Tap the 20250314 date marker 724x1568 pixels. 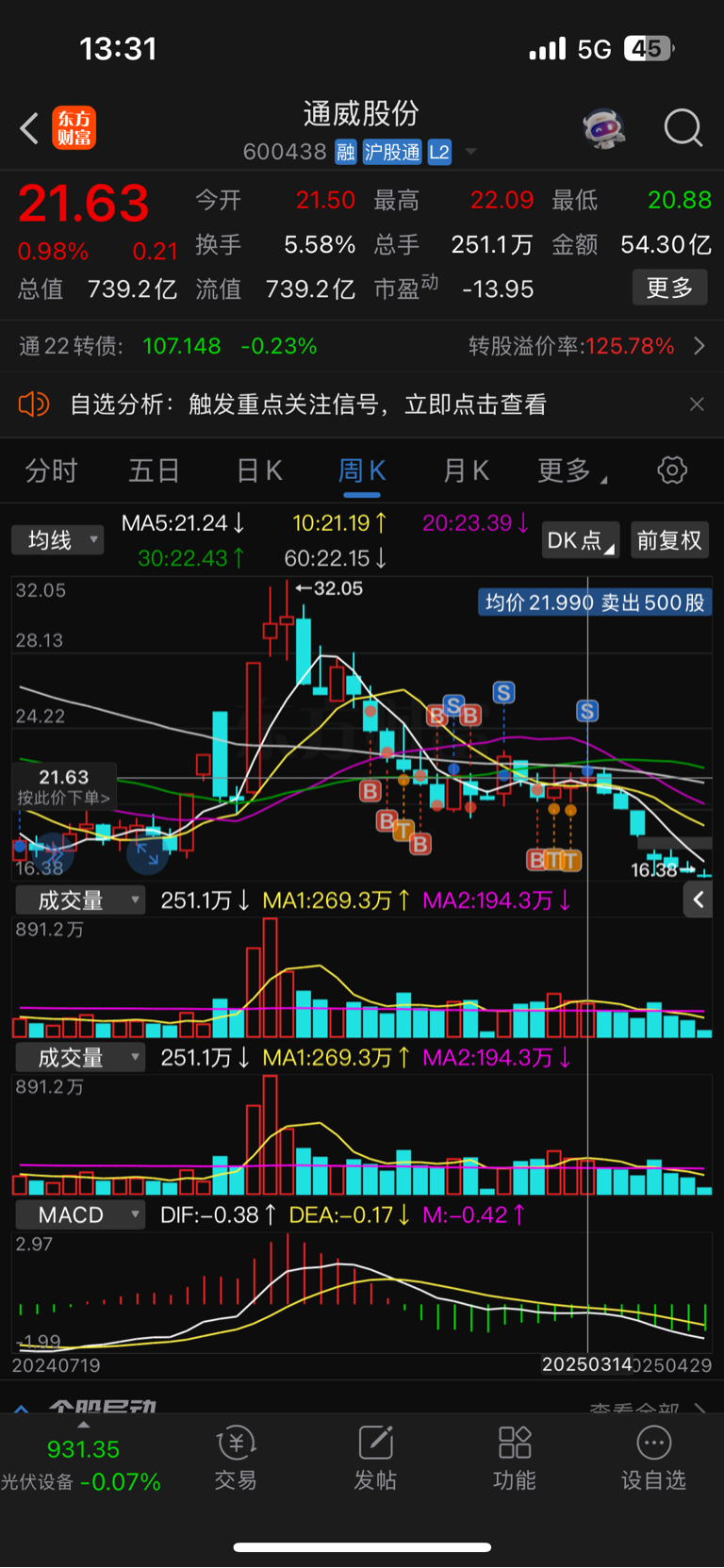587,1364
